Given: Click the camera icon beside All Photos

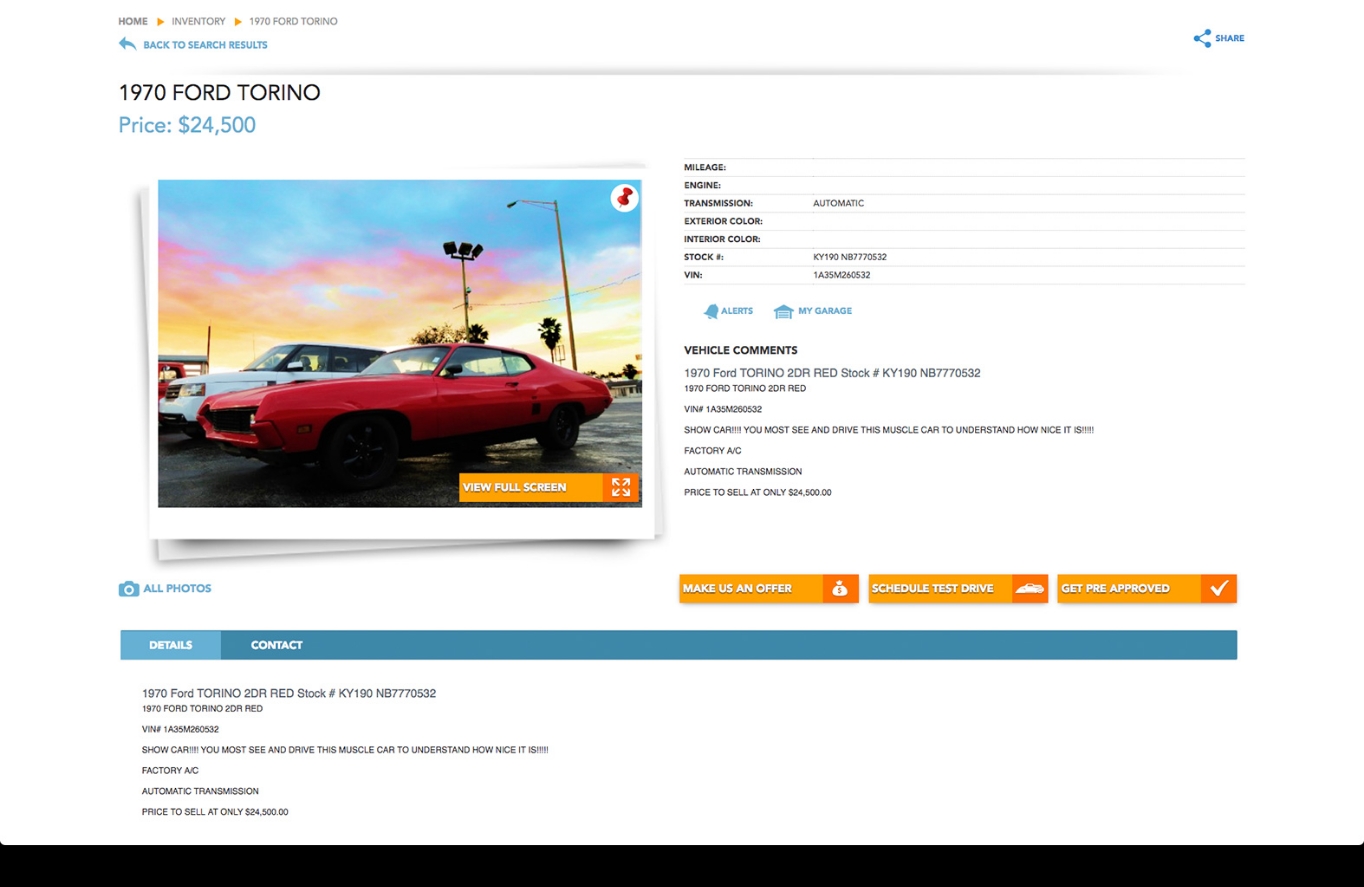Looking at the screenshot, I should 129,589.
